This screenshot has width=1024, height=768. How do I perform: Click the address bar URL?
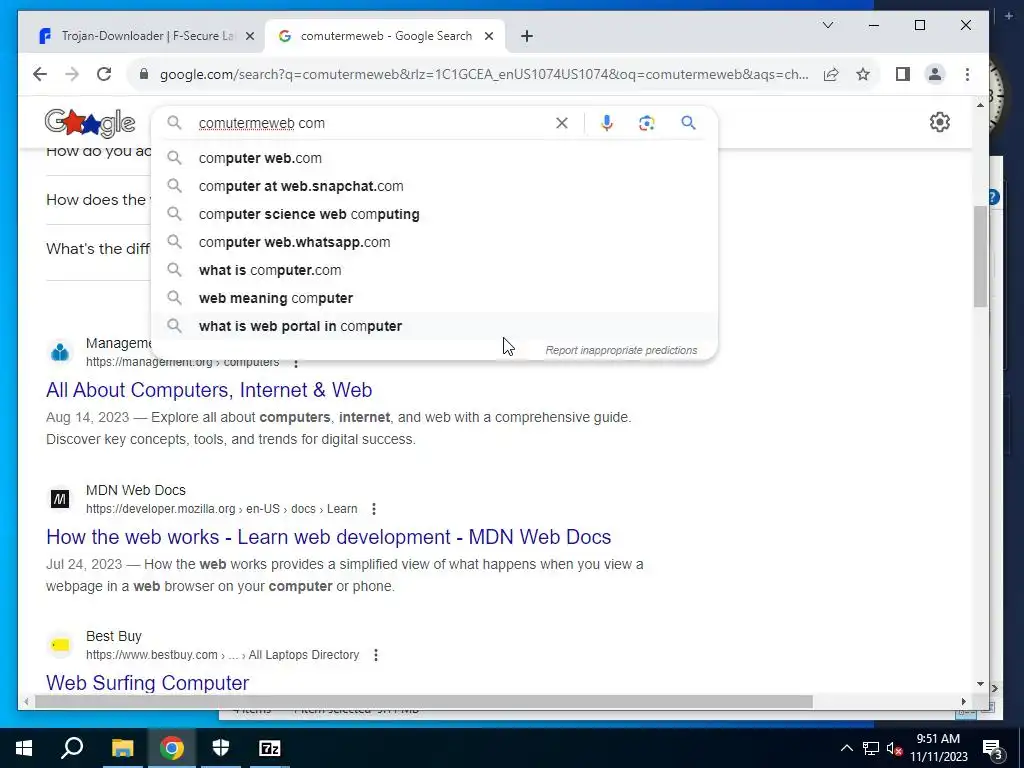(483, 74)
